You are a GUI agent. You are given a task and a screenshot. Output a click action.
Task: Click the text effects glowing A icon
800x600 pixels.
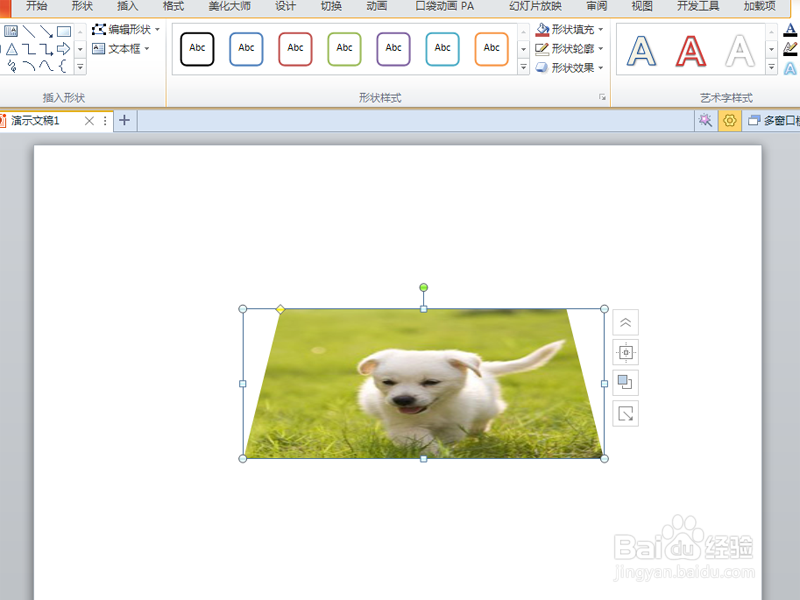(790, 68)
